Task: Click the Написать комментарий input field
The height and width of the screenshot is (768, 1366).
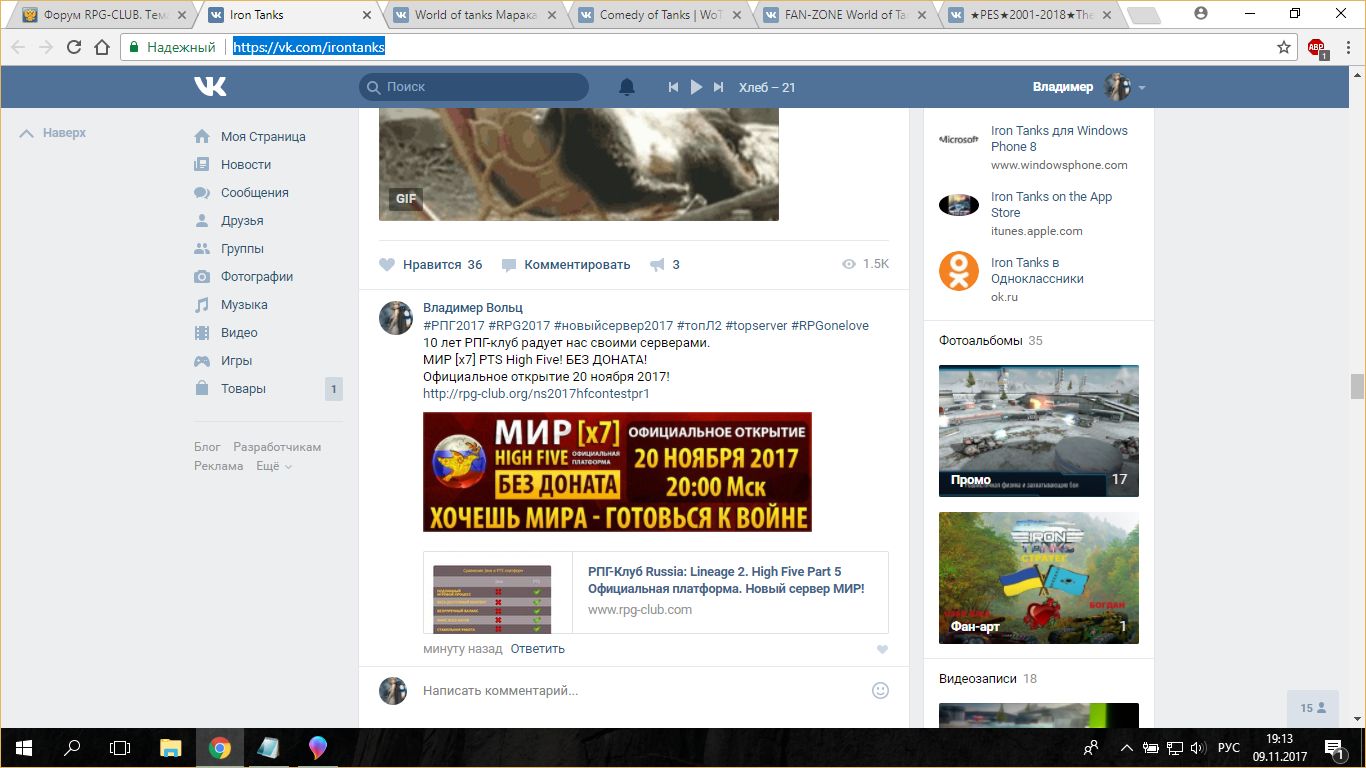Action: [640, 690]
